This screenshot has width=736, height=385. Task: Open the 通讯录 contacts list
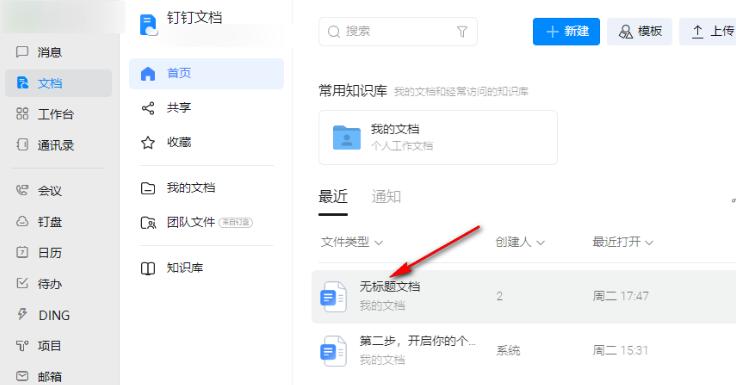coord(45,145)
